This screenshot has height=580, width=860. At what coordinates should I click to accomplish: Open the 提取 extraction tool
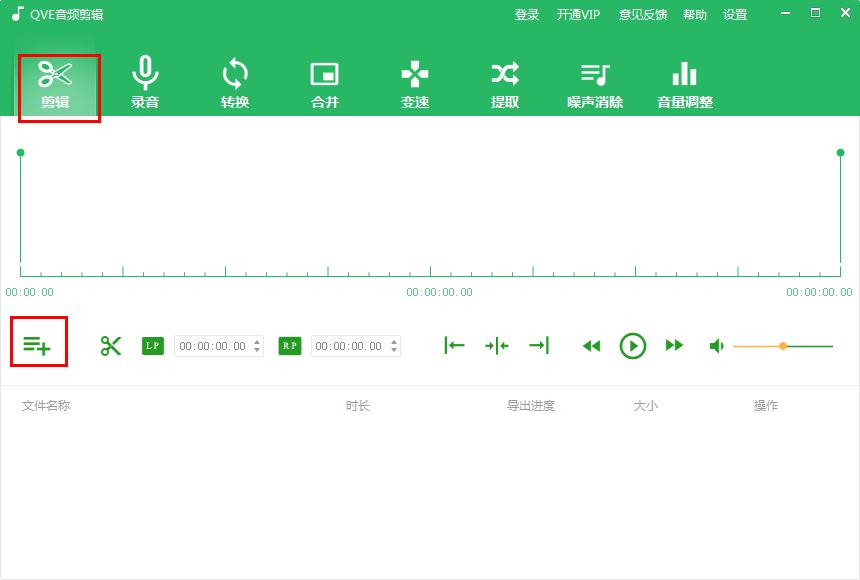point(504,82)
